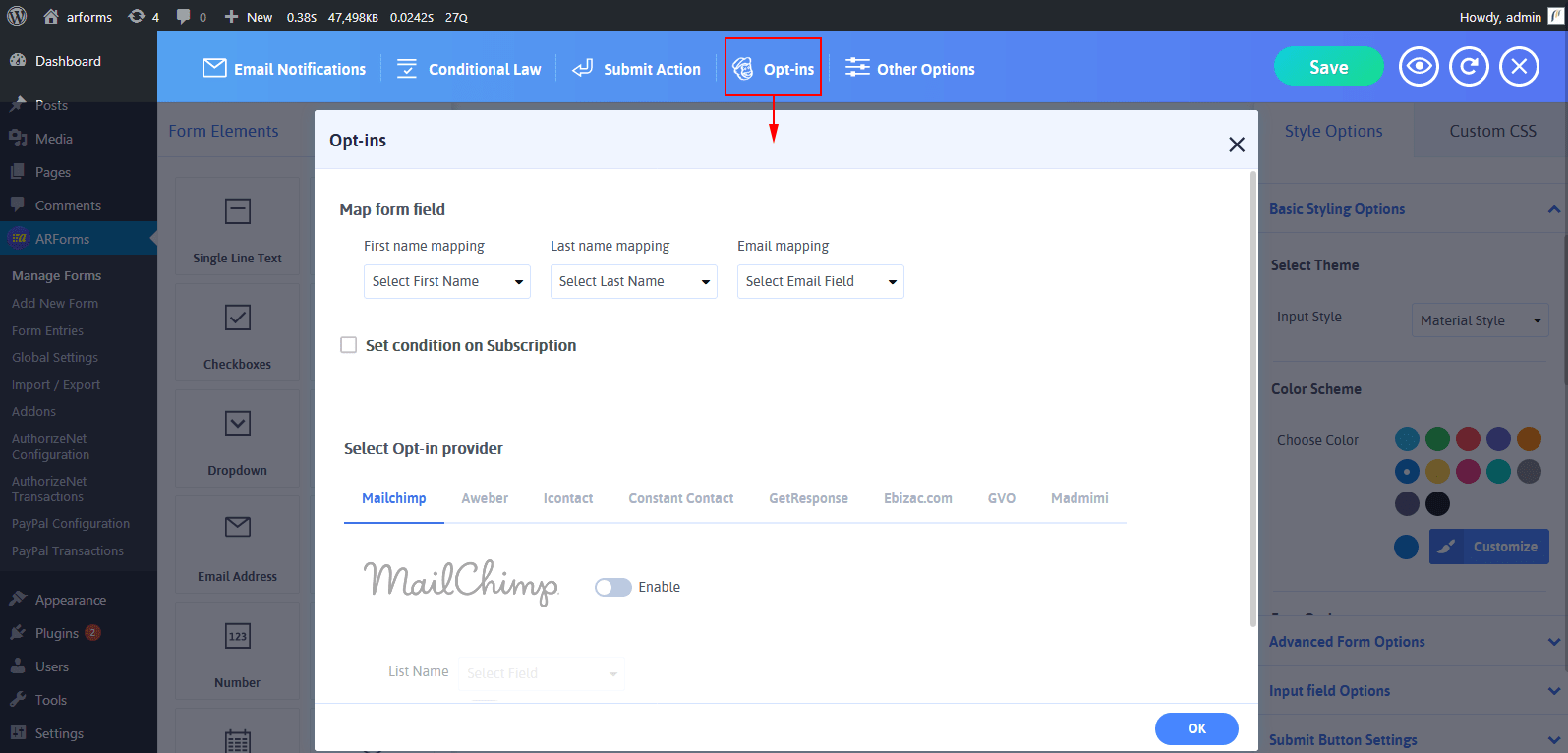Click the OK button
The height and width of the screenshot is (753, 1568).
click(x=1196, y=728)
